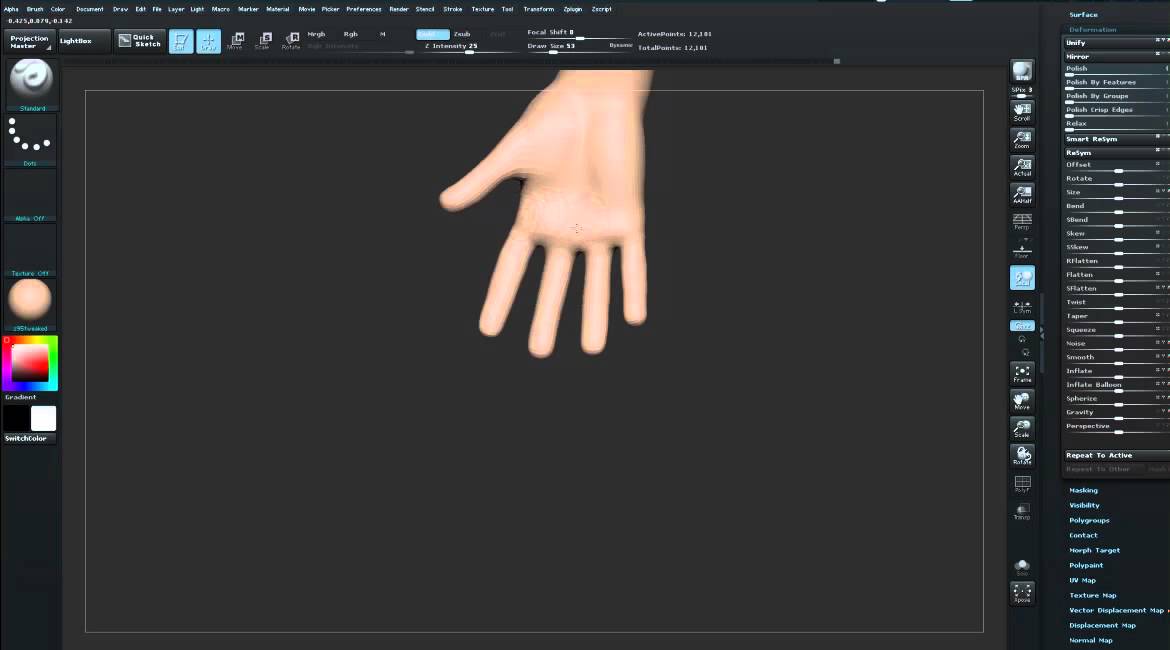This screenshot has width=1170, height=650.
Task: Toggle Persp perspective view
Action: (x=1022, y=222)
